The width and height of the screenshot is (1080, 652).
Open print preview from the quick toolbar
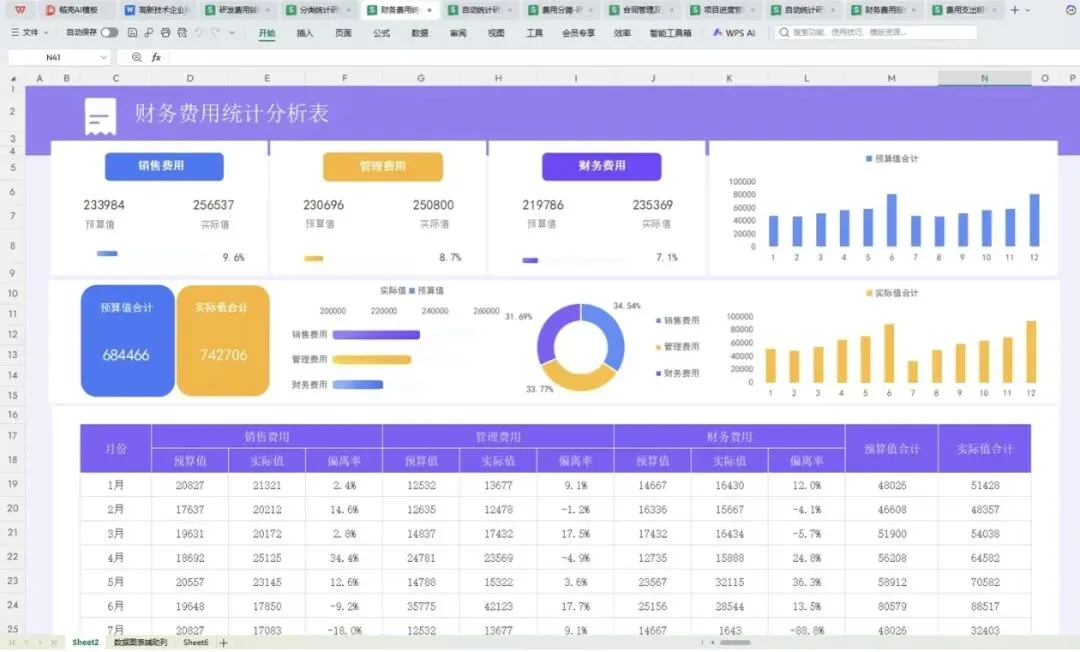coord(182,32)
